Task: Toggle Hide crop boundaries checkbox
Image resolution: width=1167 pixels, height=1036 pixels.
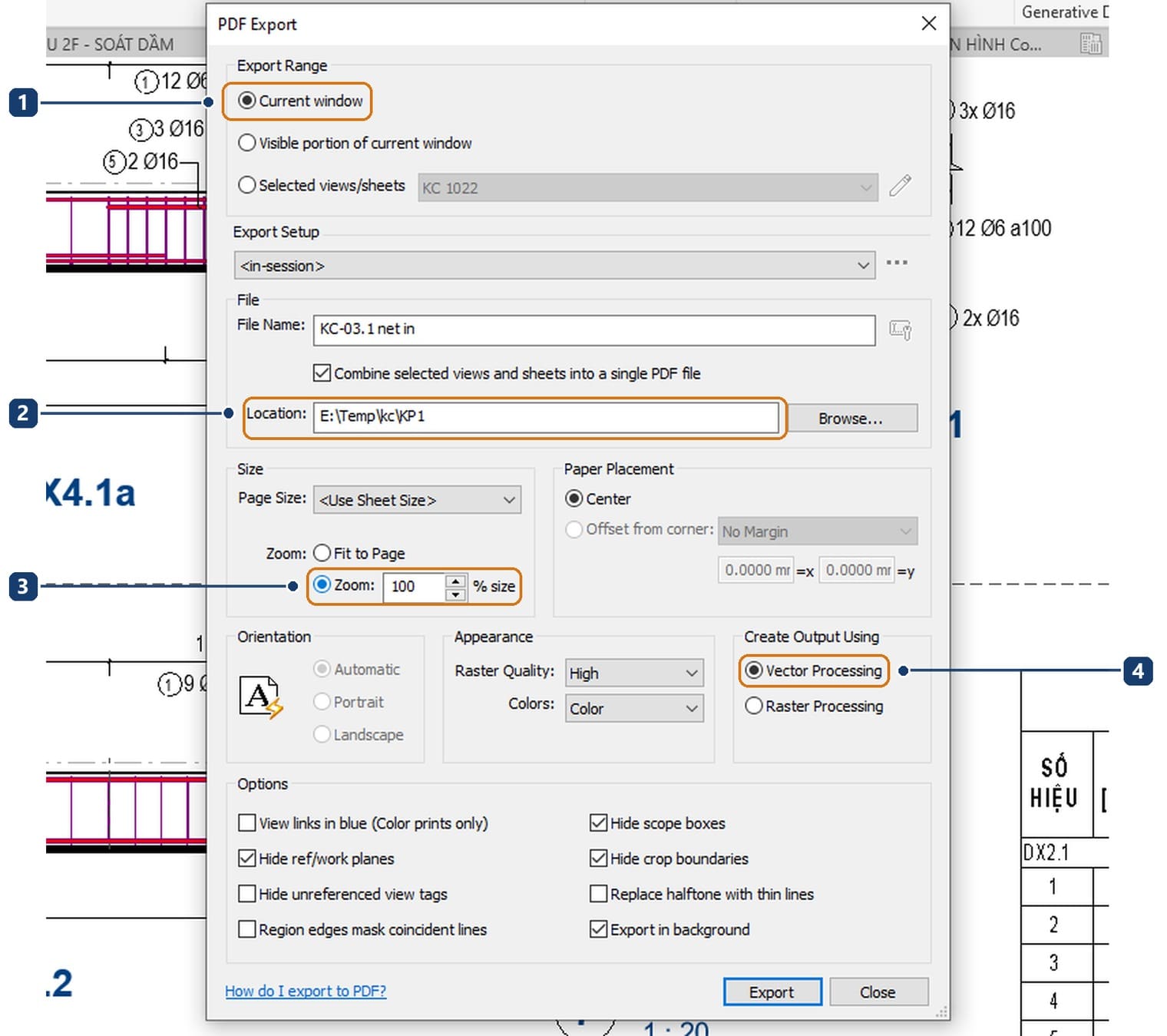Action: tap(669, 859)
